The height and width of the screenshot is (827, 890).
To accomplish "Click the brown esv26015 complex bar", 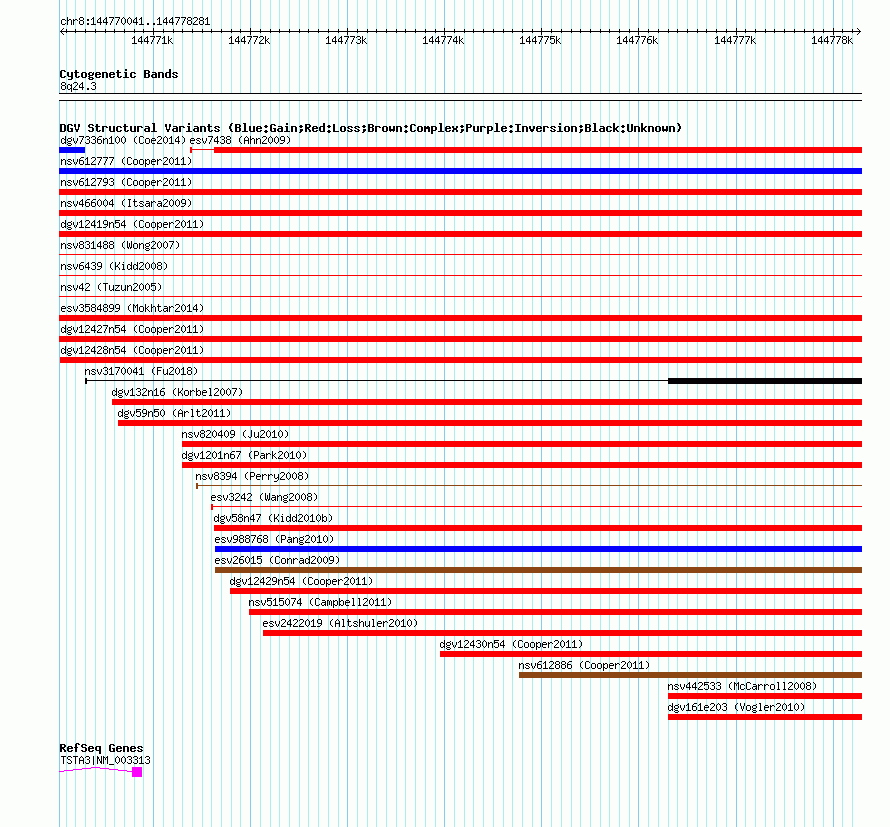I will (538, 570).
